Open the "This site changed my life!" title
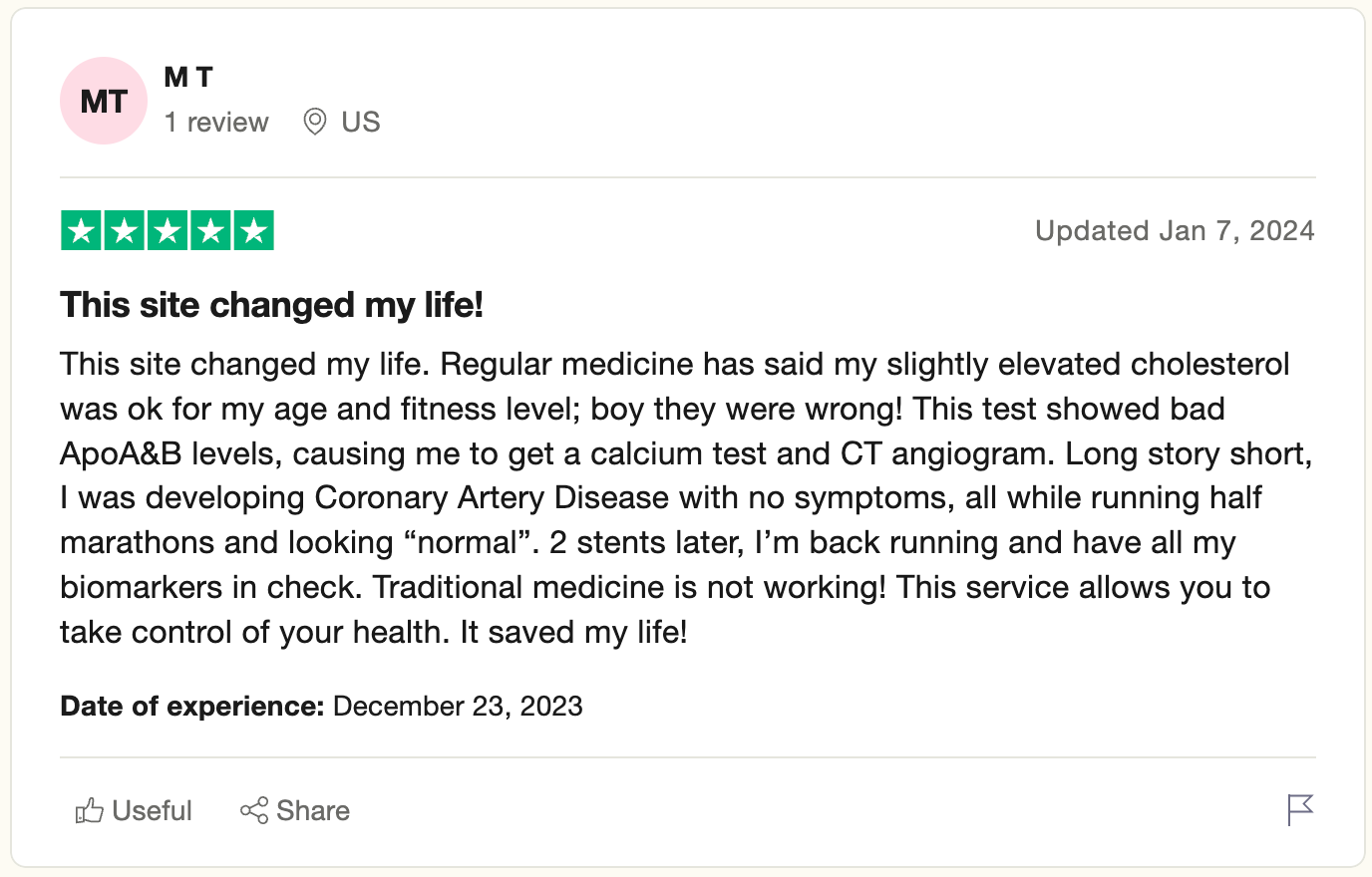 point(271,305)
